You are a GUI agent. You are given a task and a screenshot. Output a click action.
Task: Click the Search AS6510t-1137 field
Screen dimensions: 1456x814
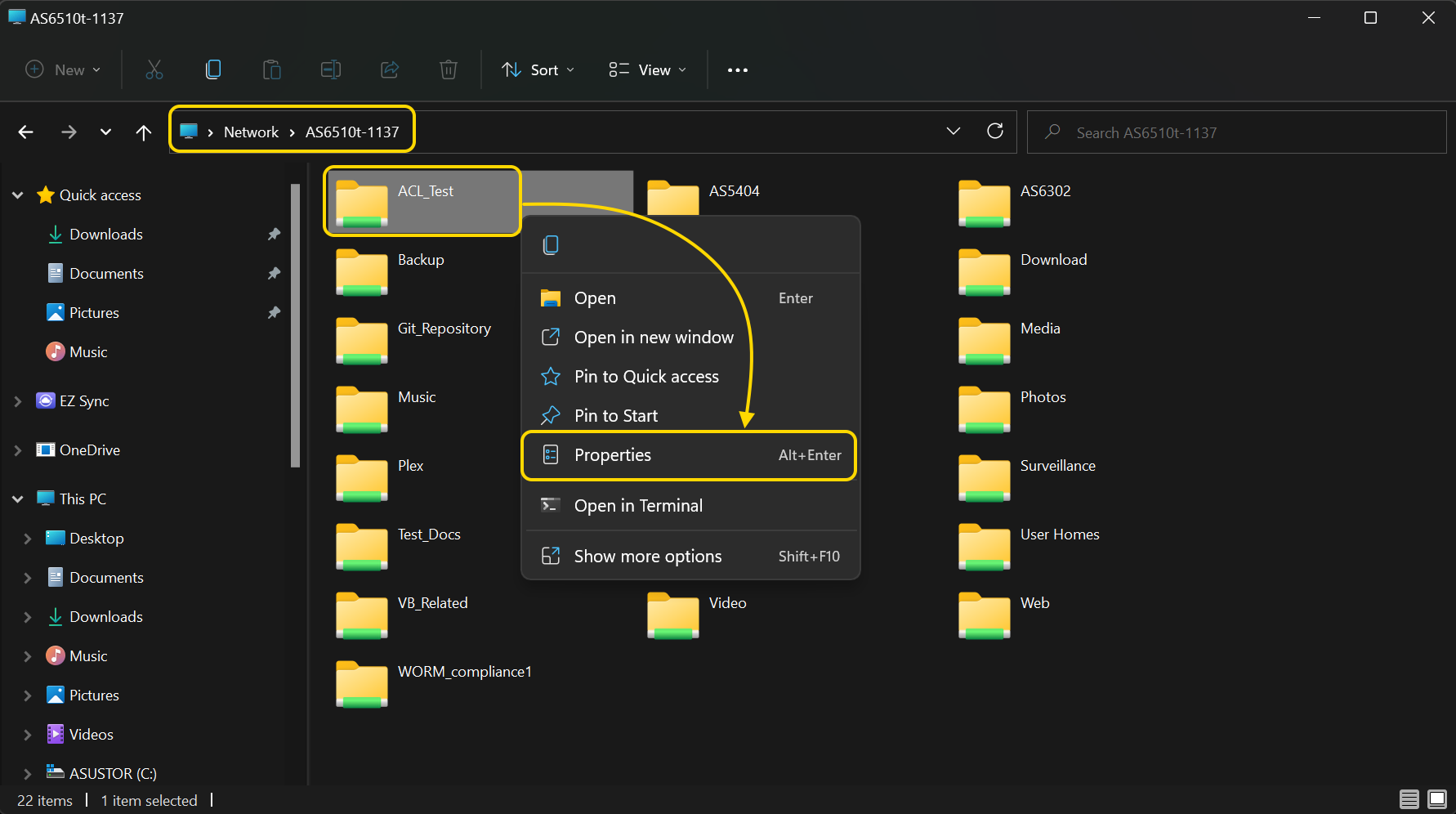tap(1236, 132)
